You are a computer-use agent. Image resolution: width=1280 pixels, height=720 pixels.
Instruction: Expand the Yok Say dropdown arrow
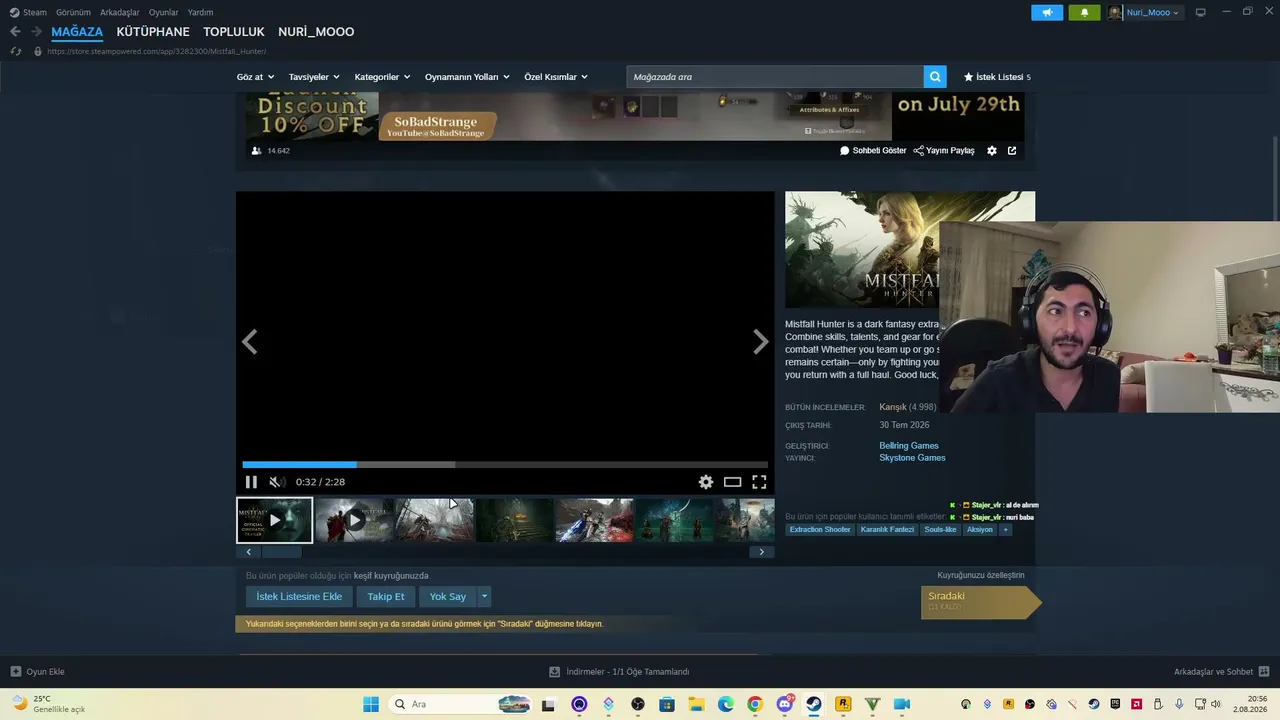484,597
